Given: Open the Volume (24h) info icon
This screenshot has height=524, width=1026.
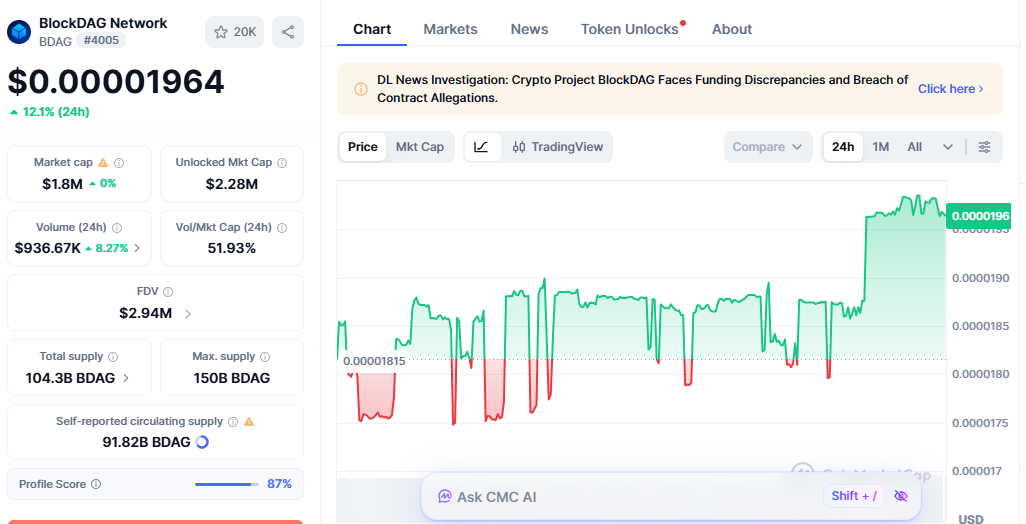Looking at the screenshot, I should [117, 228].
